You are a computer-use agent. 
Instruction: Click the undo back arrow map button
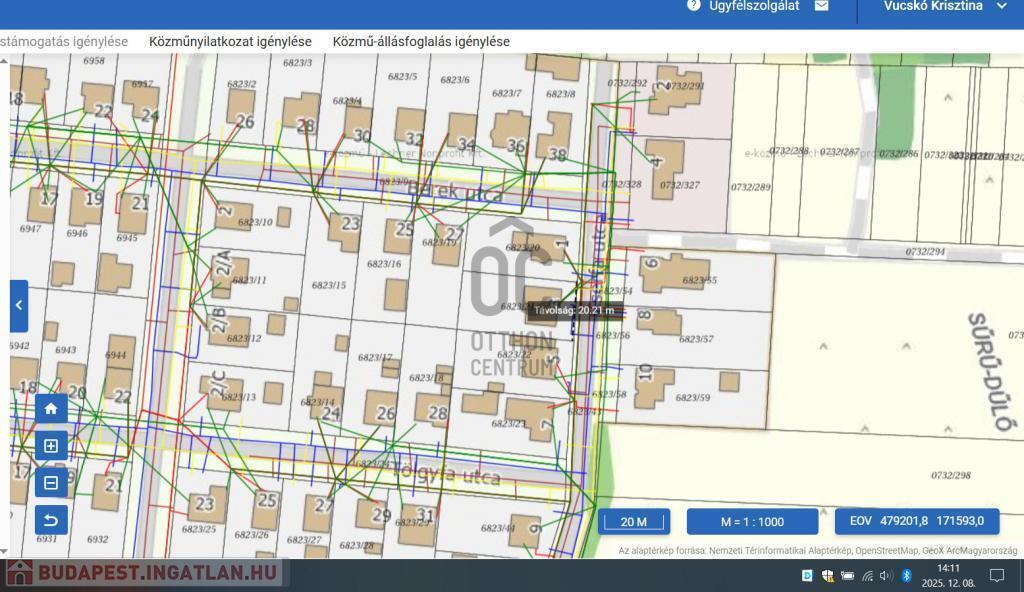51,520
